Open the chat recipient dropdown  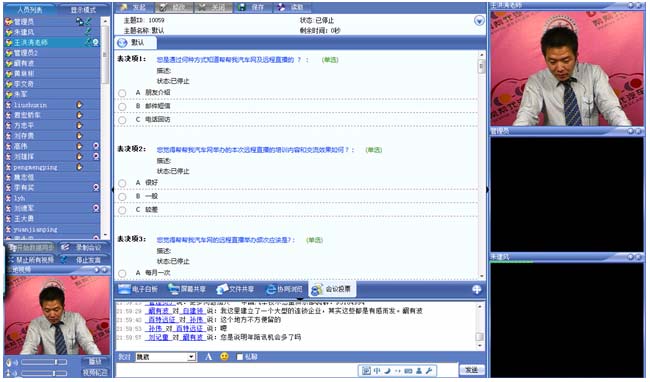[191, 357]
